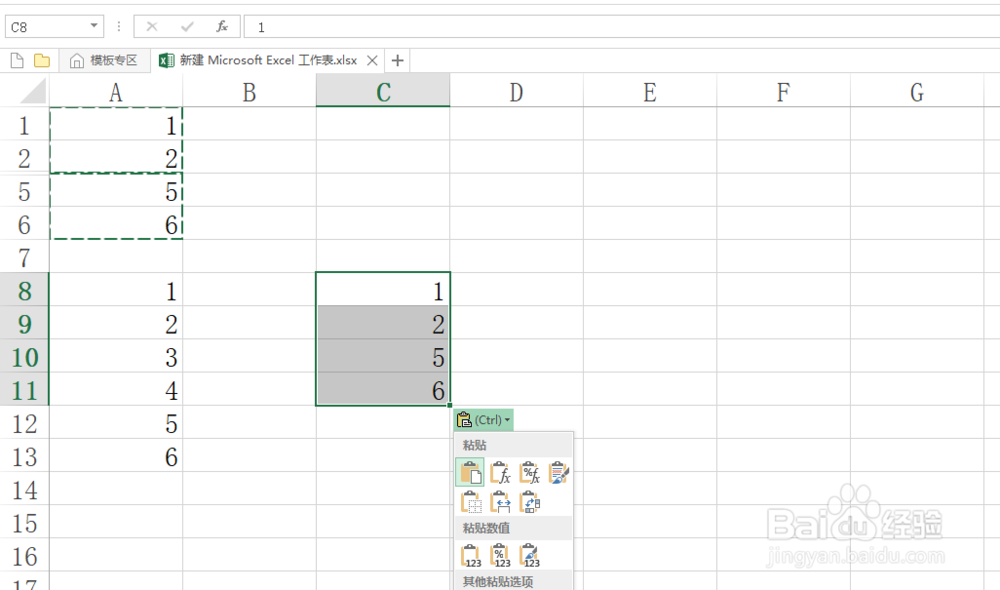Select row 12 header
Viewport: 1000px width, 590px height.
tap(24, 423)
